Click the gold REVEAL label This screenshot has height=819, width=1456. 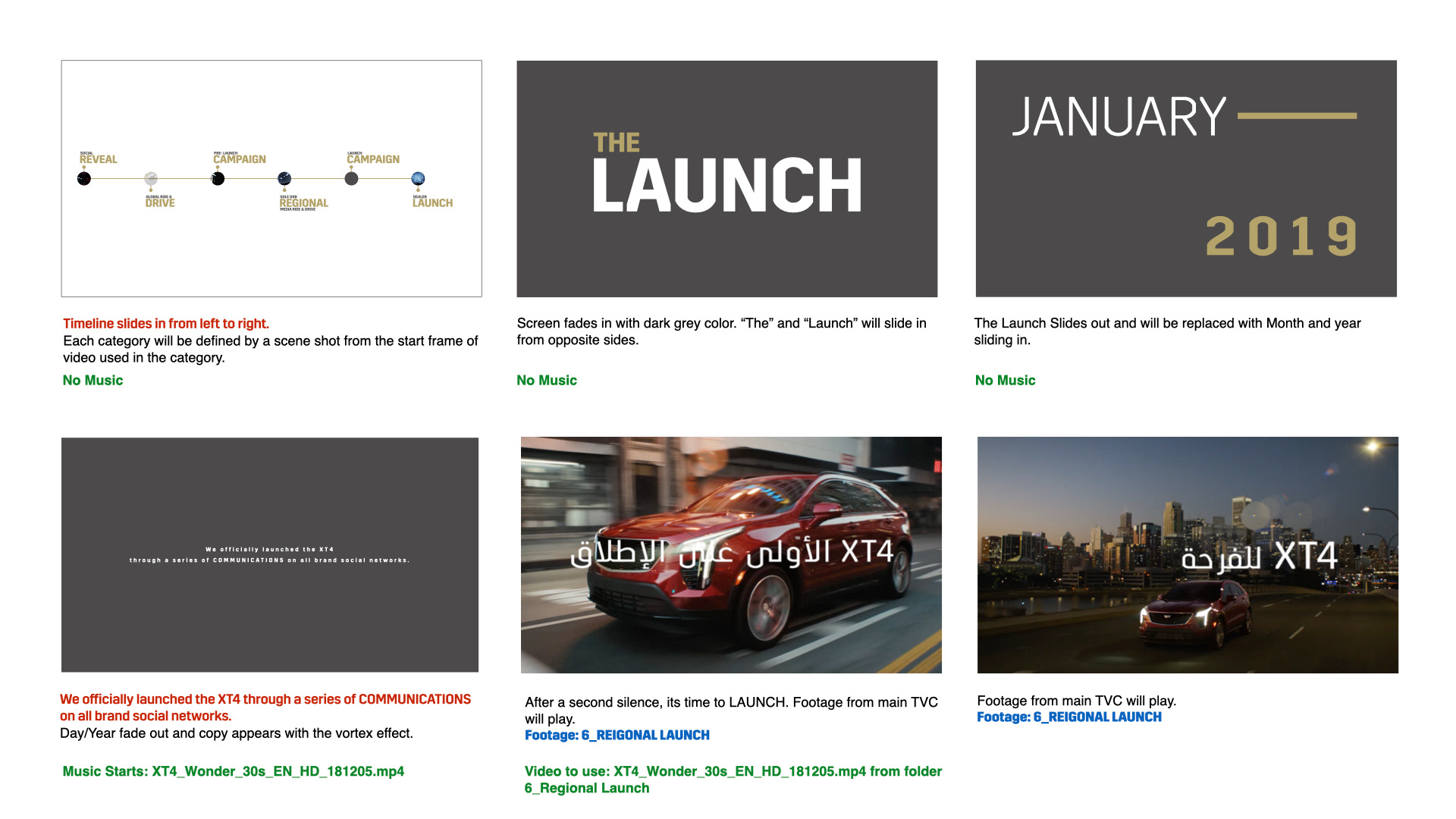tap(99, 159)
